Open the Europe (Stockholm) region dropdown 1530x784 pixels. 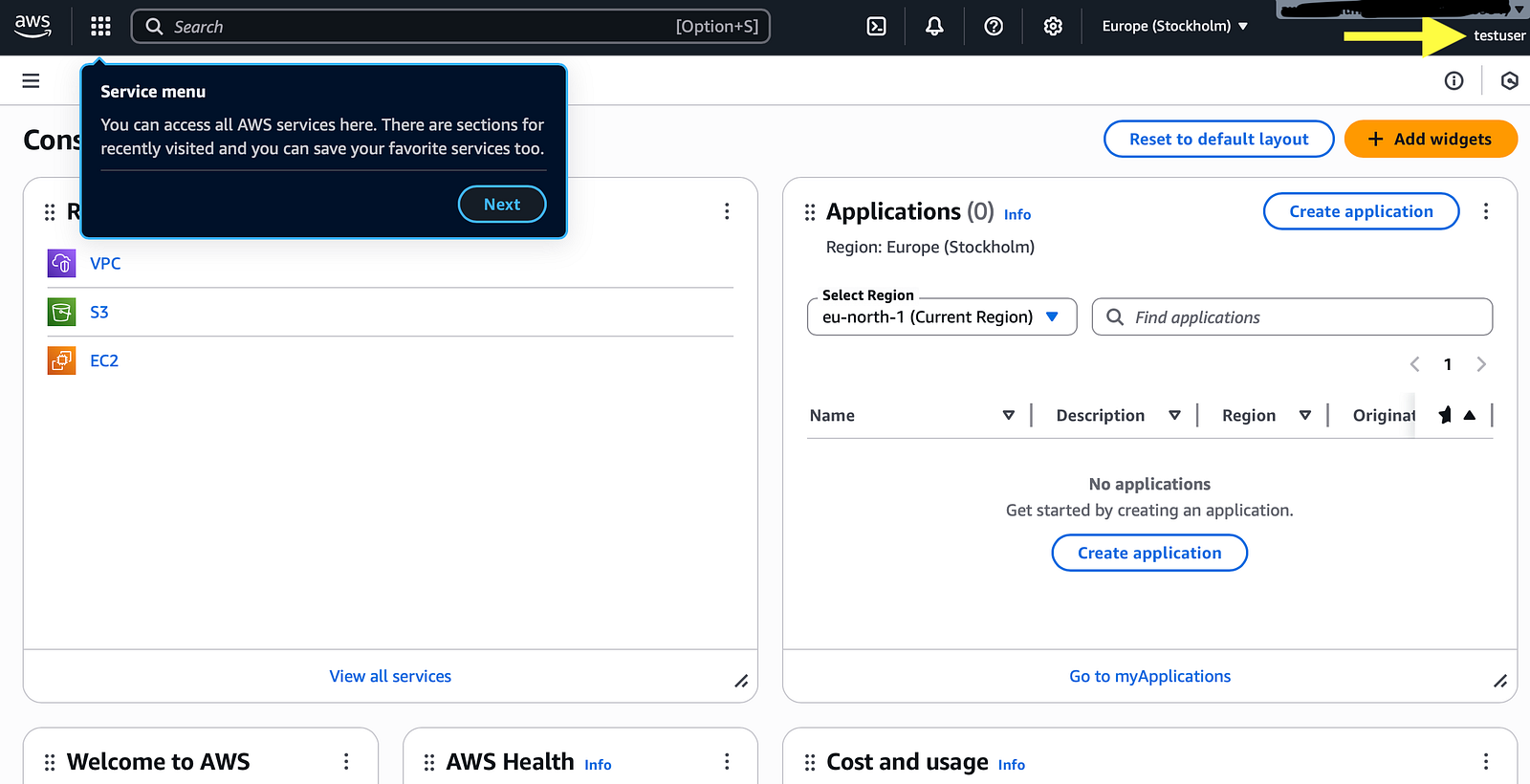[x=1175, y=26]
